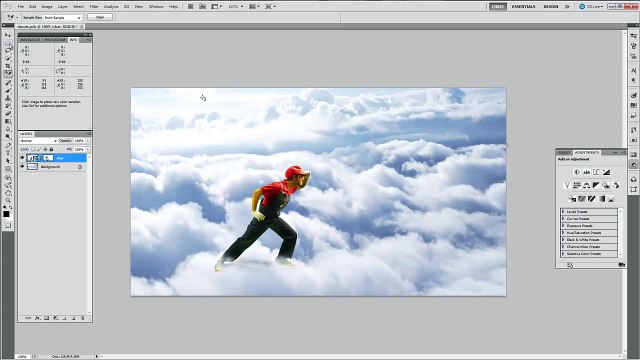Viewport: 640px width, 360px height.
Task: Swap foreground and background colors
Action: point(10,207)
